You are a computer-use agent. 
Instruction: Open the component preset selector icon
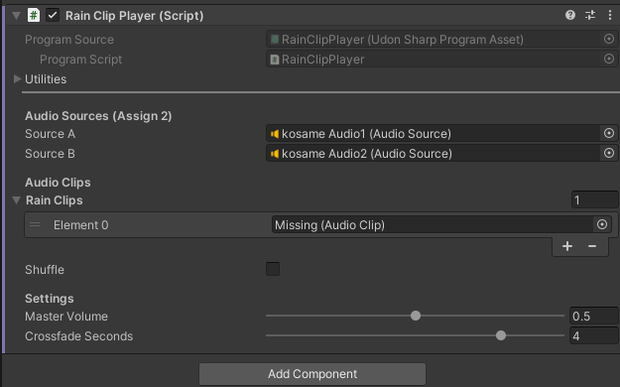click(x=590, y=15)
